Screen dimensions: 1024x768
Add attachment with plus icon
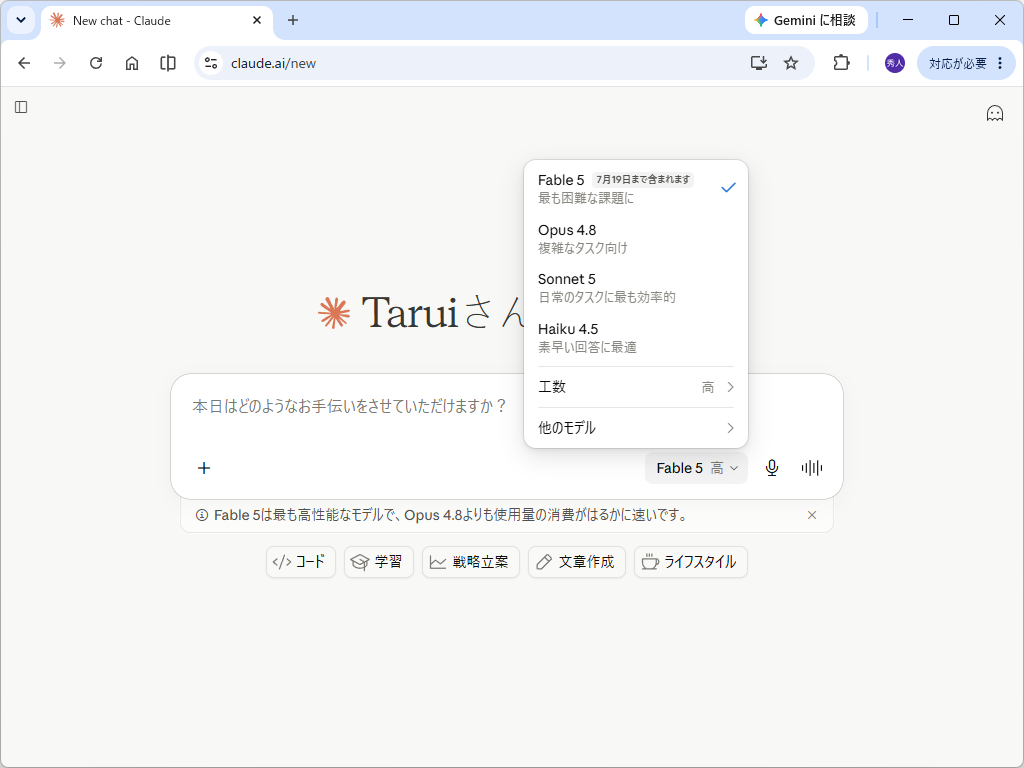point(204,468)
